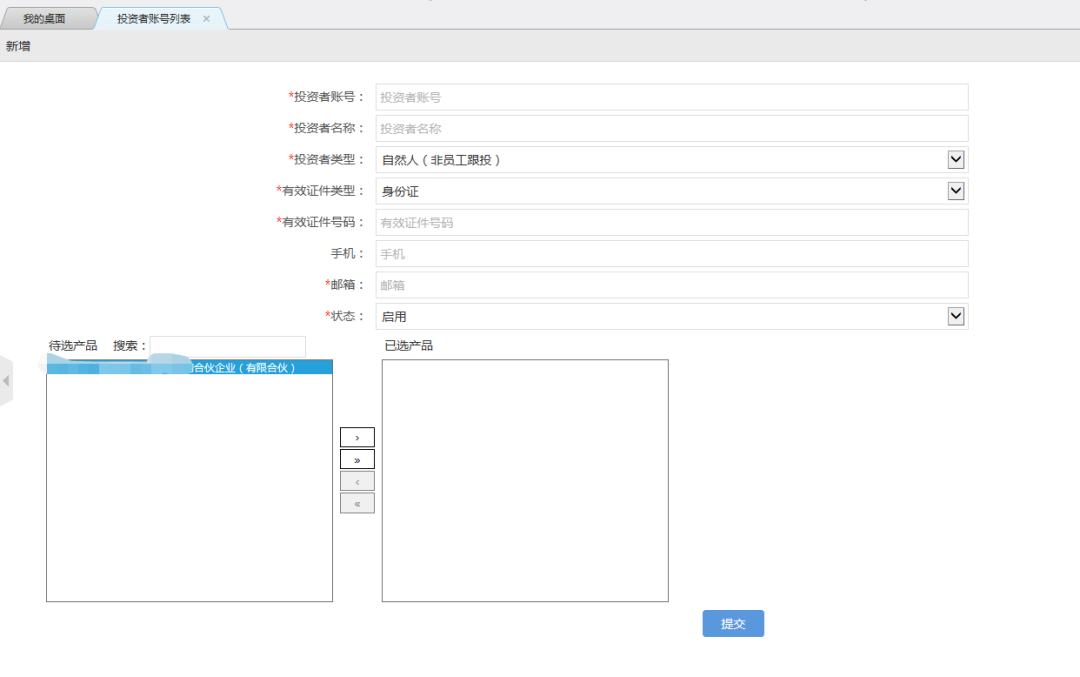This screenshot has width=1080, height=677.
Task: Remove all products with double left arrow
Action: click(x=357, y=503)
